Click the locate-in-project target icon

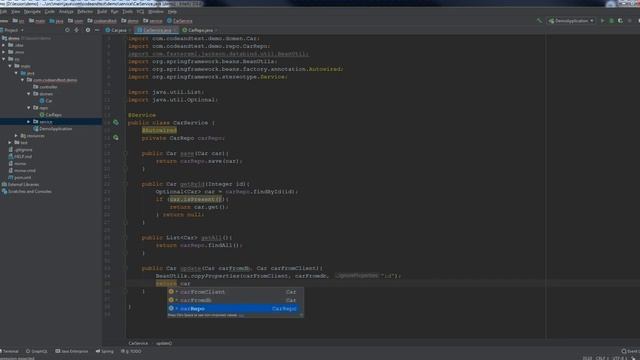click(67, 30)
